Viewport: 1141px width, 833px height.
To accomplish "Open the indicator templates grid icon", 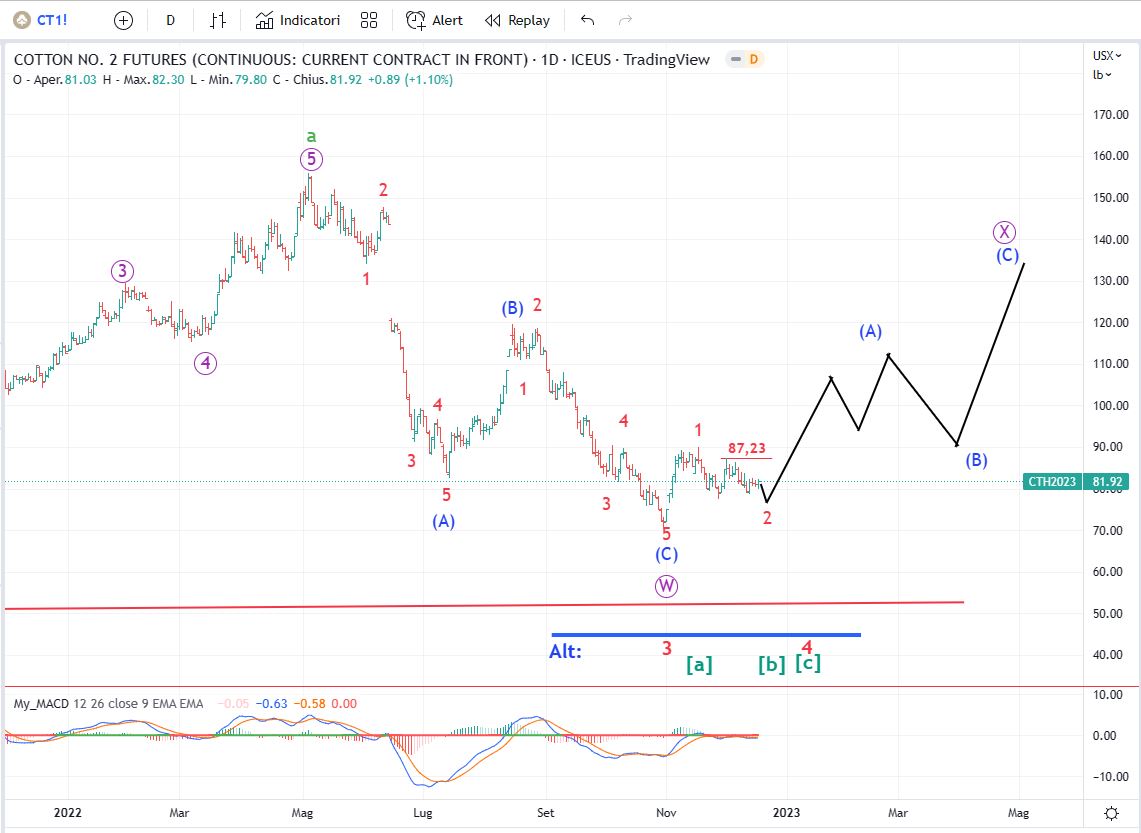I will tap(369, 20).
